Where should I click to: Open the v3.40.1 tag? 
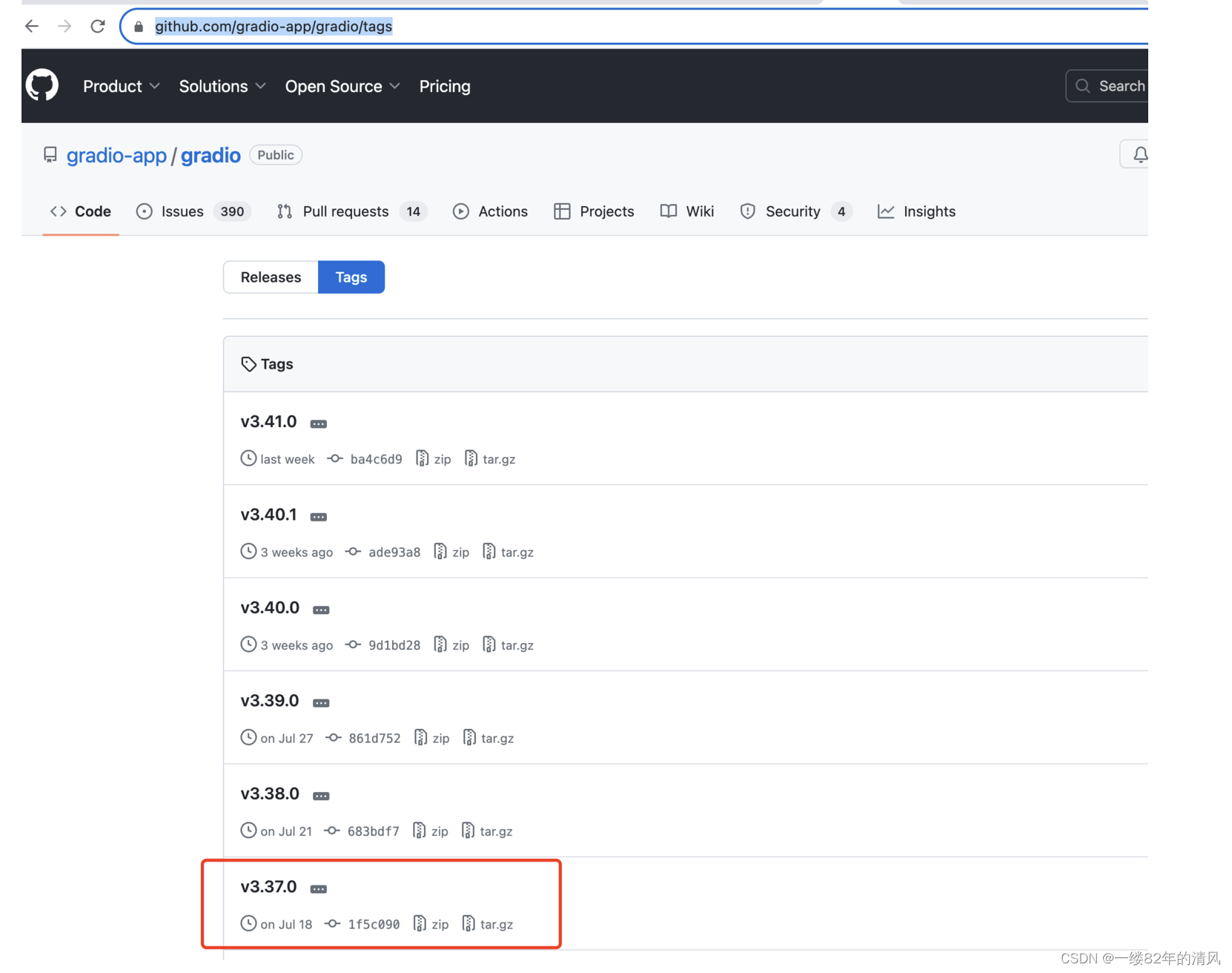268,515
